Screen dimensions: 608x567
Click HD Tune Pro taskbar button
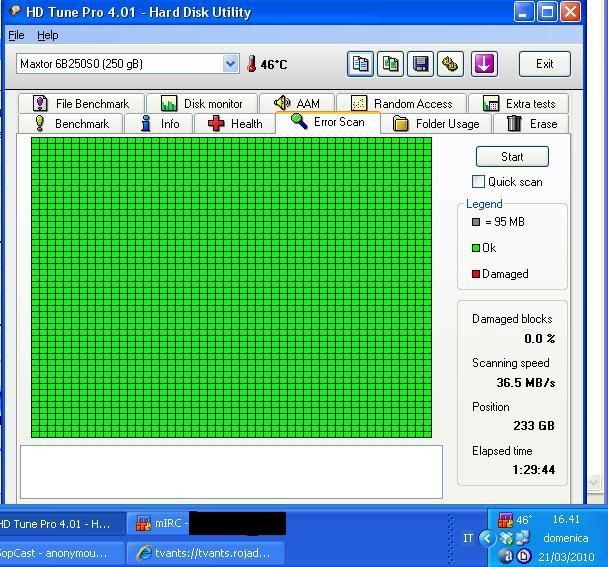tap(62, 524)
